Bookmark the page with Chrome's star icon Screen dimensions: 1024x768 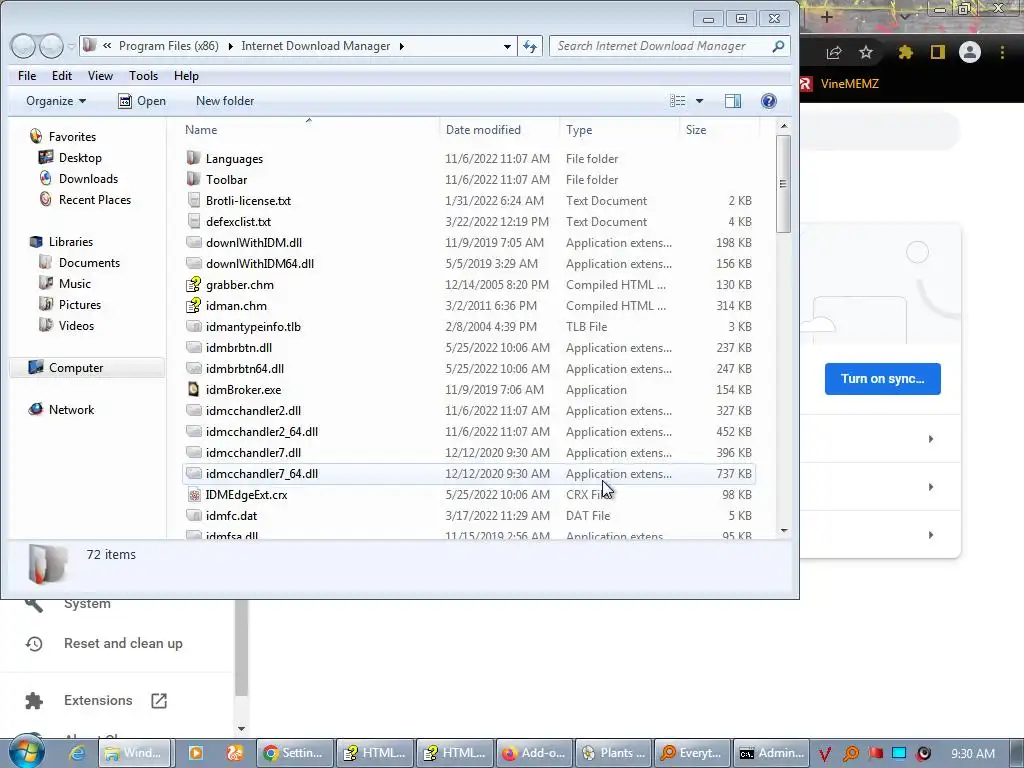[x=866, y=52]
